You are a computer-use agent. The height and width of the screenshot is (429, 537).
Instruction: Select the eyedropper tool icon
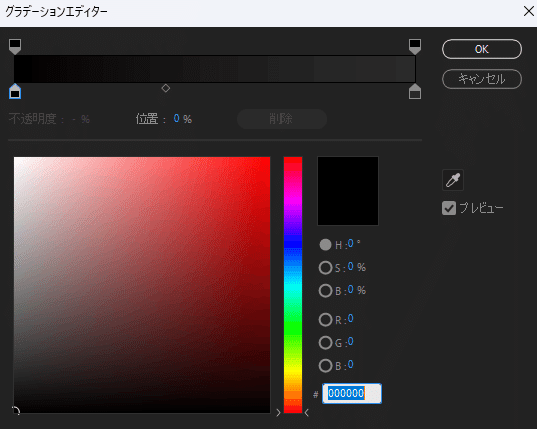click(453, 180)
